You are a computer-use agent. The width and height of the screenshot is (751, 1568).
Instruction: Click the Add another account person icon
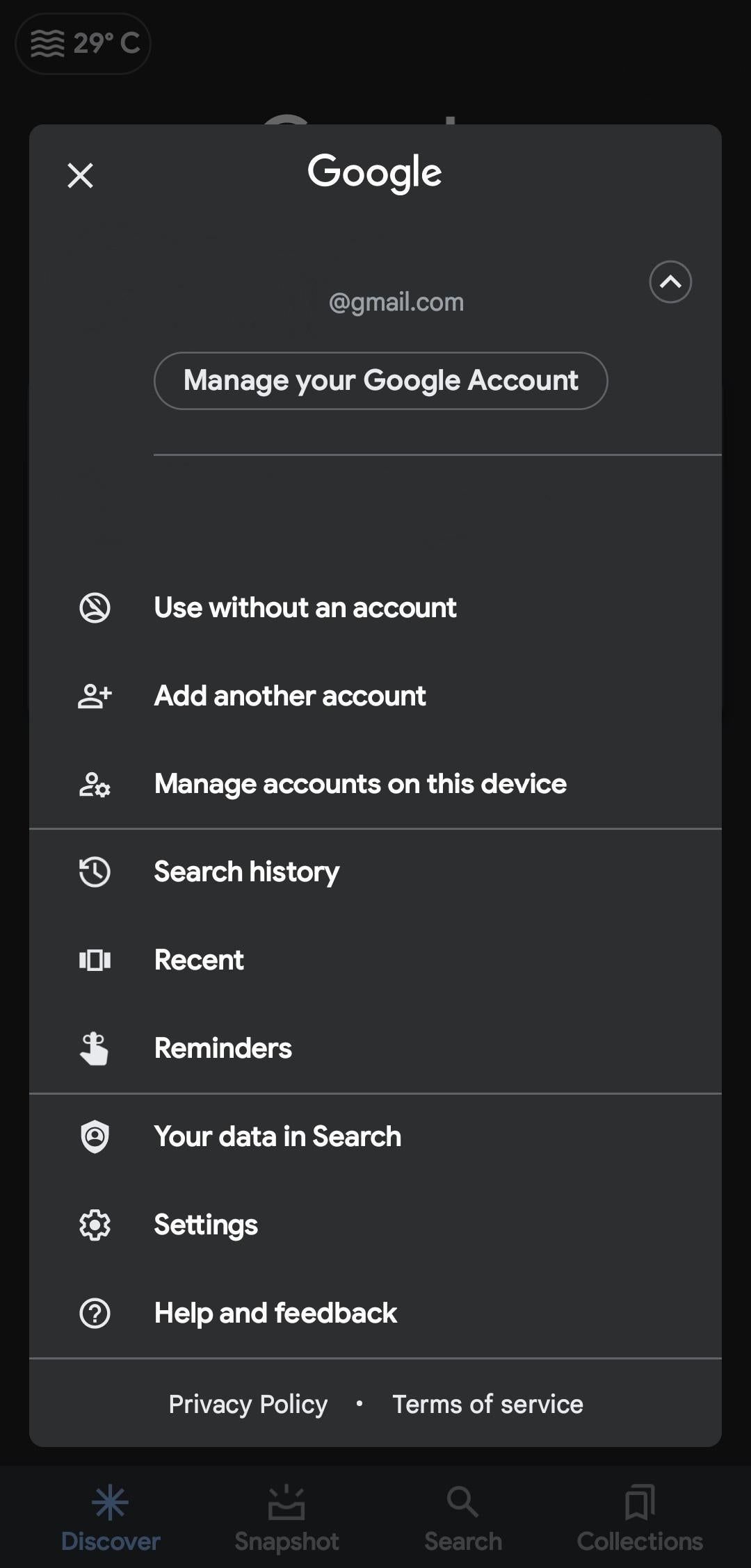94,695
